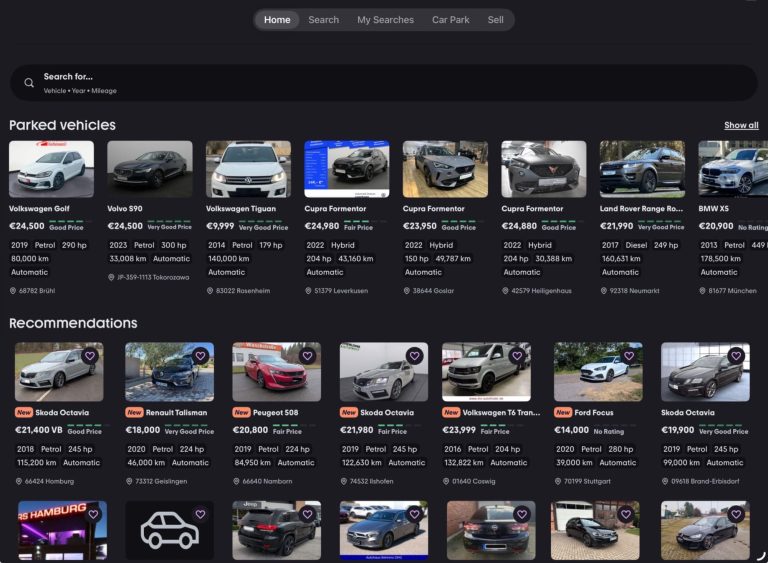The width and height of the screenshot is (768, 563).
Task: Open the Volvo S90 car photo
Action: 150,168
